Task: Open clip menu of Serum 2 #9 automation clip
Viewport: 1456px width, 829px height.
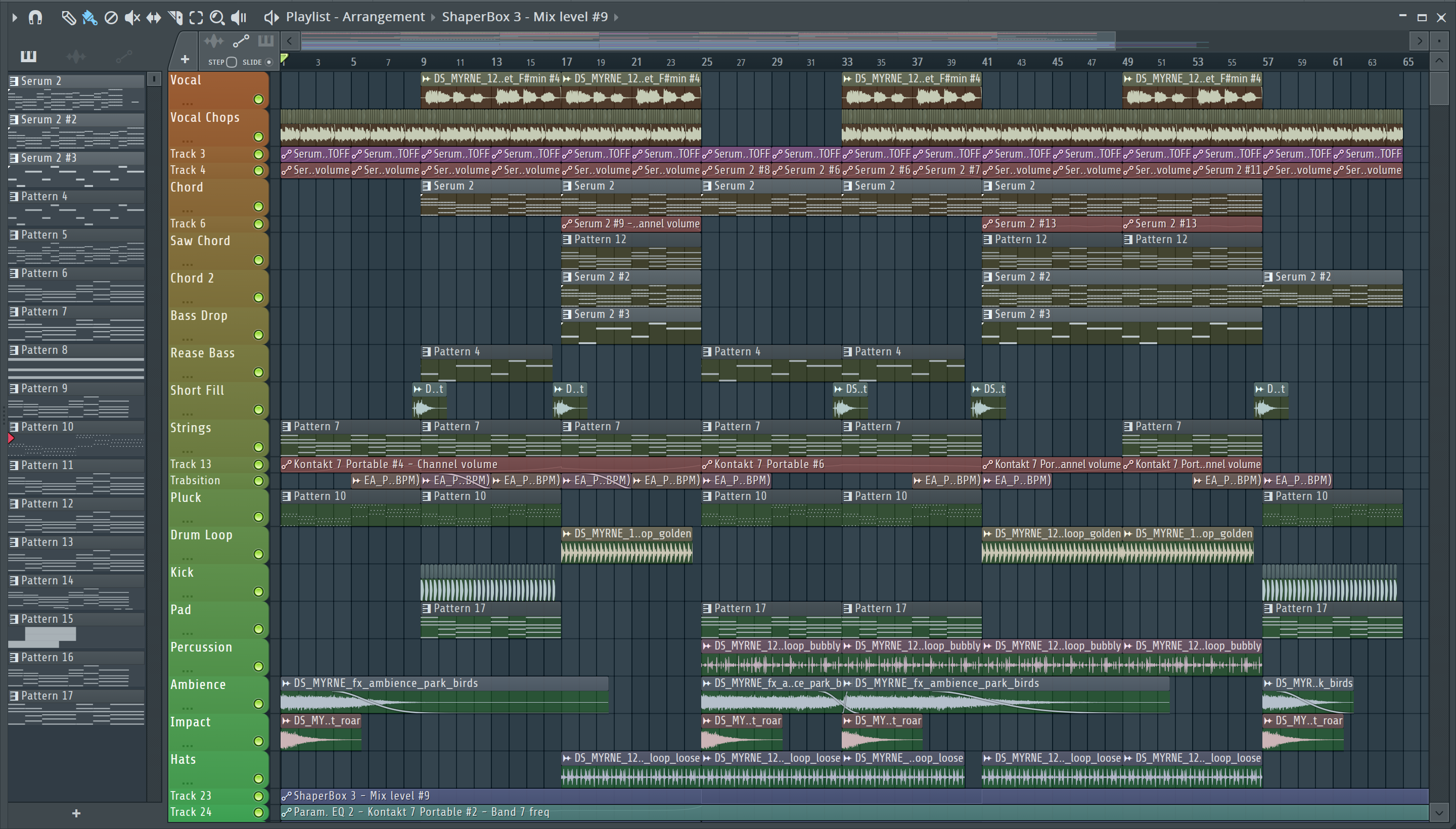Action: click(x=567, y=224)
